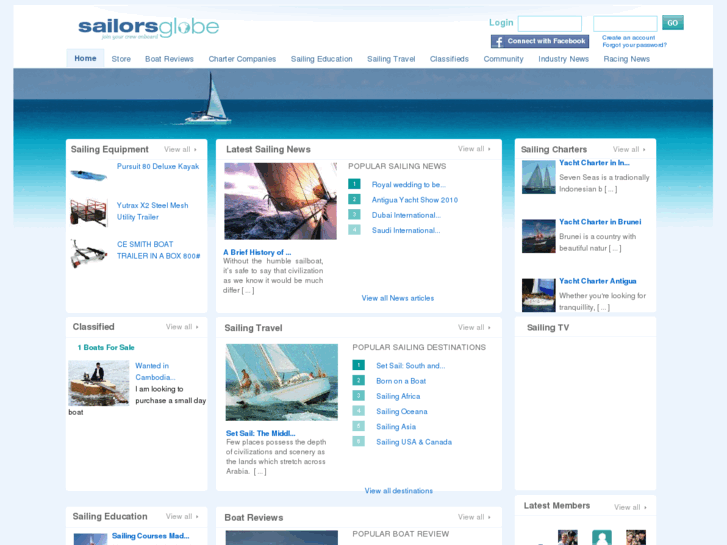Open the Store menu item

[x=121, y=59]
